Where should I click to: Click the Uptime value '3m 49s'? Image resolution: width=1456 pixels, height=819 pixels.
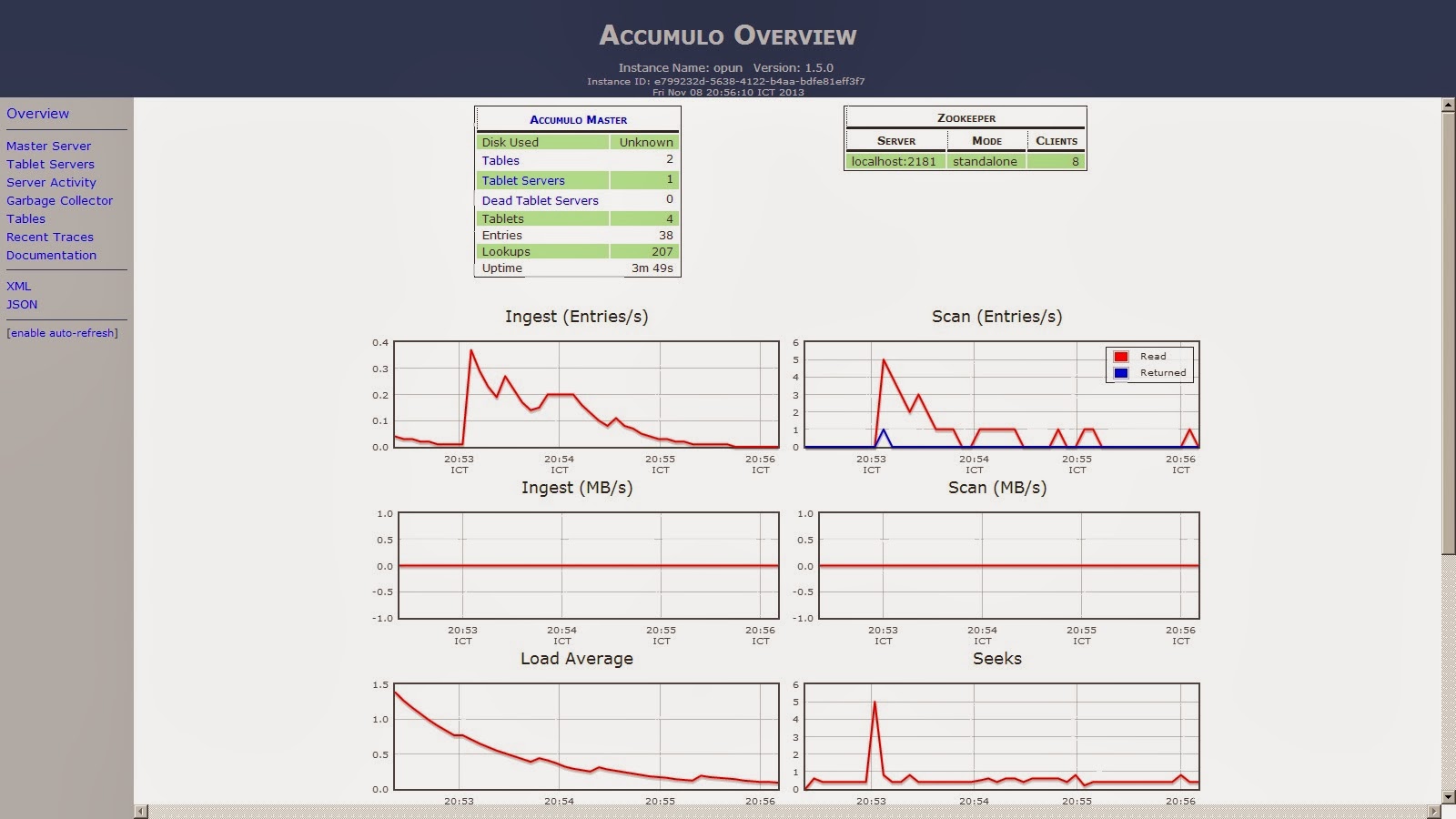[x=652, y=268]
